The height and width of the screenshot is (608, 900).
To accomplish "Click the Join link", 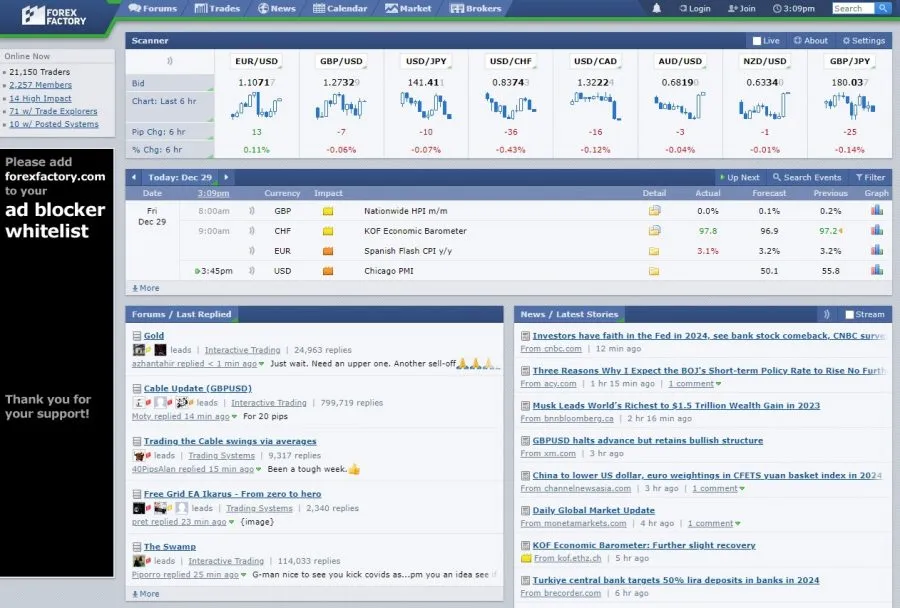I will pyautogui.click(x=742, y=9).
